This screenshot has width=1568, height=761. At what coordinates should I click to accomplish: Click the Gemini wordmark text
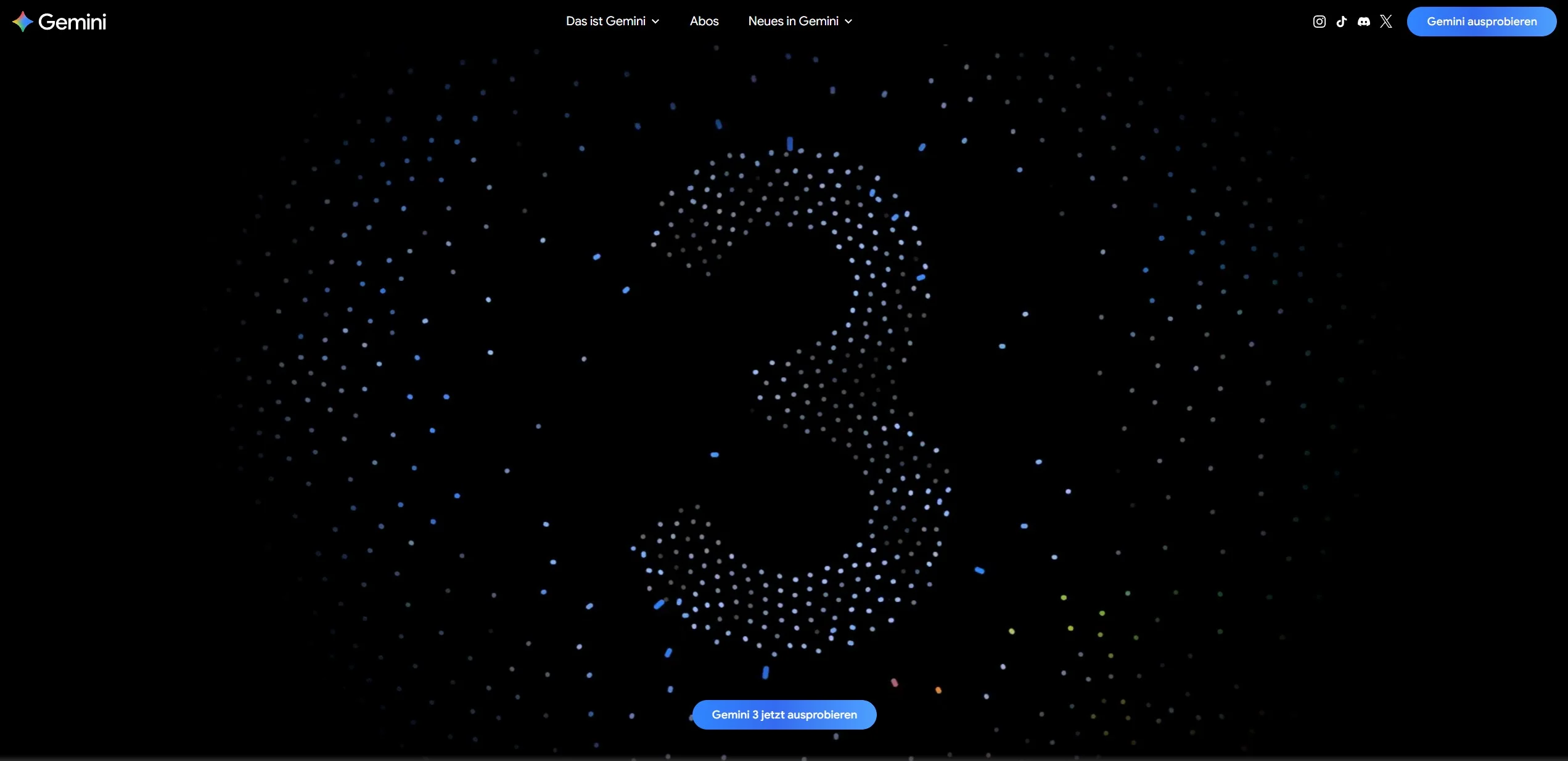(x=72, y=22)
